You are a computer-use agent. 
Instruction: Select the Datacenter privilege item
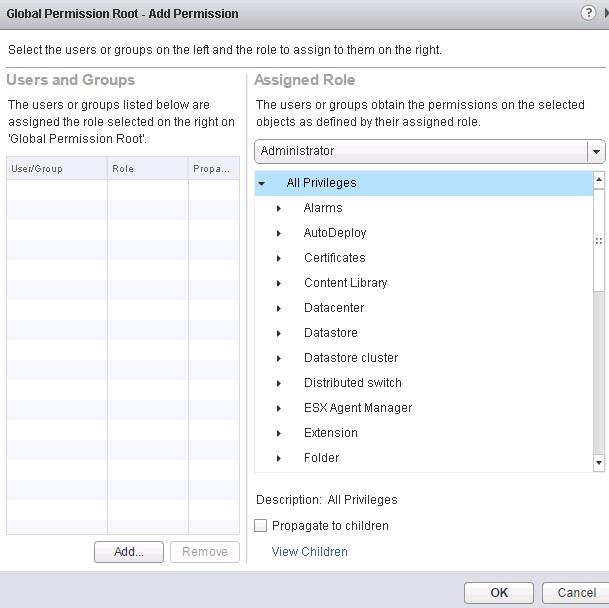click(334, 308)
